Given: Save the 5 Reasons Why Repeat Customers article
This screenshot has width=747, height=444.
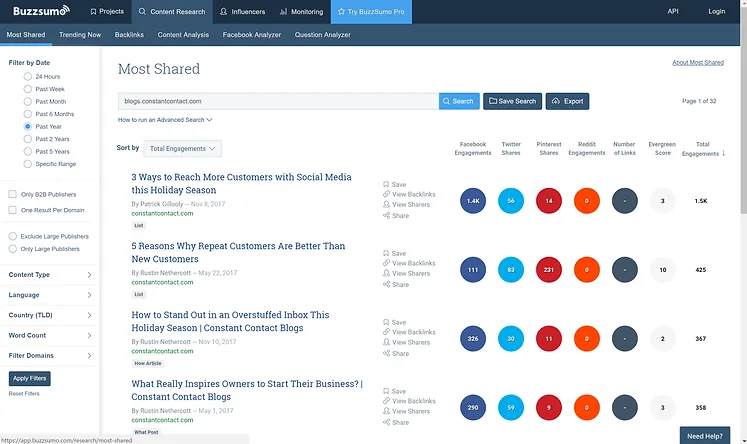Looking at the screenshot, I should point(394,253).
